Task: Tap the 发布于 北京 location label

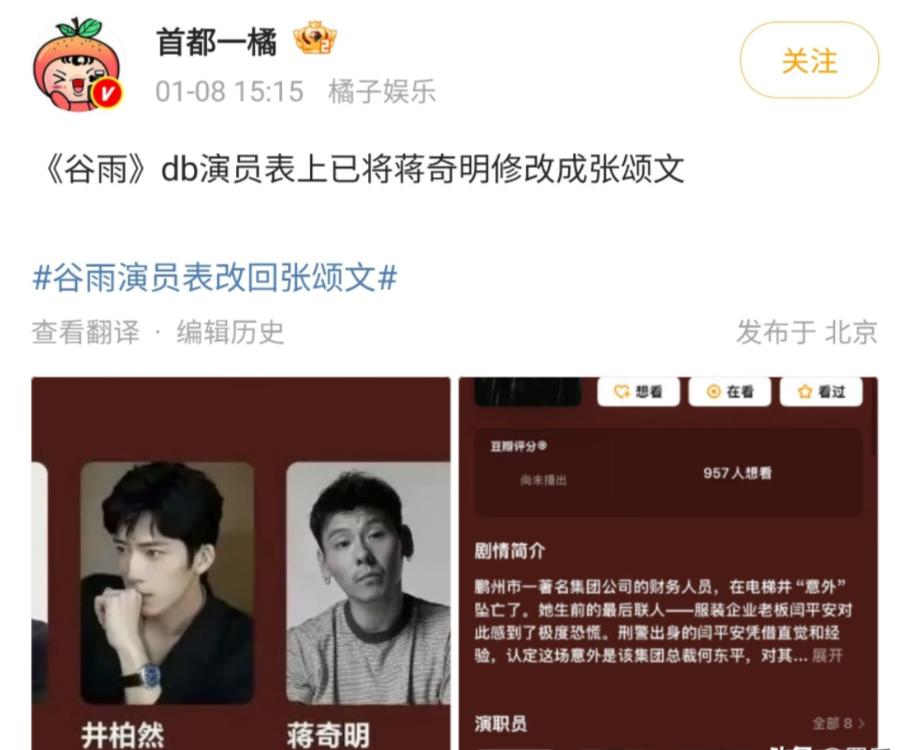Action: coord(807,332)
